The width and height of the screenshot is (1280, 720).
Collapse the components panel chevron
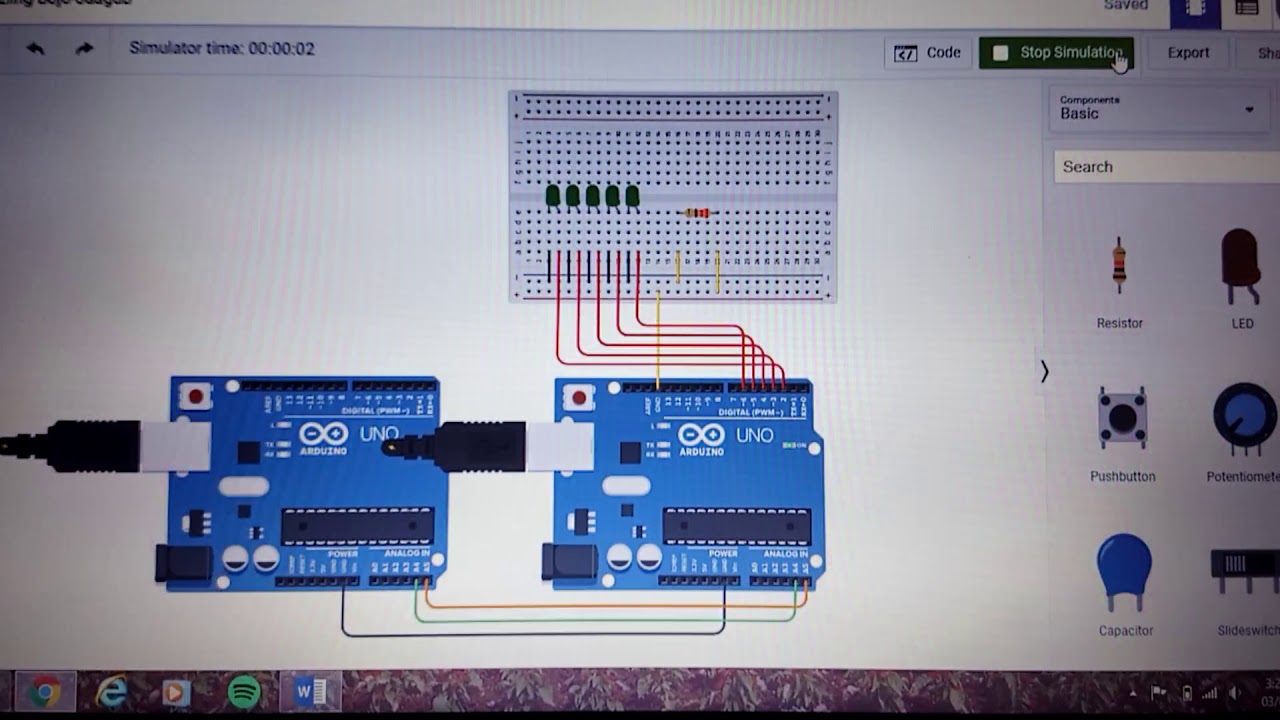click(1044, 372)
